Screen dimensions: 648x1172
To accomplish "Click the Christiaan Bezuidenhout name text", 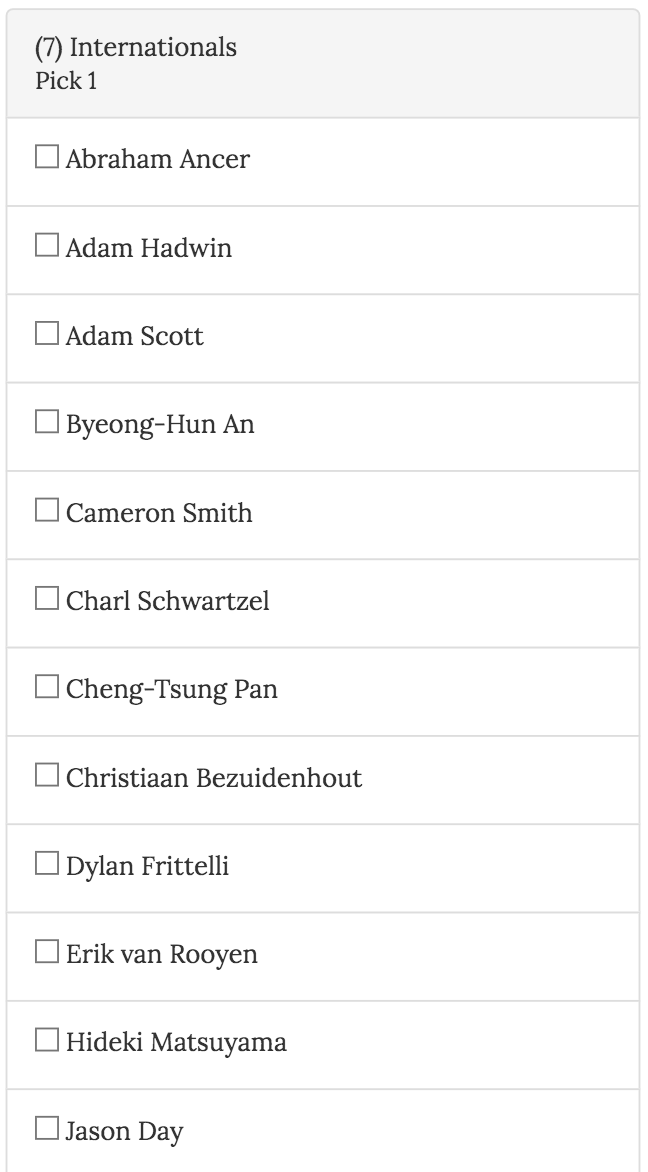I will pos(214,778).
